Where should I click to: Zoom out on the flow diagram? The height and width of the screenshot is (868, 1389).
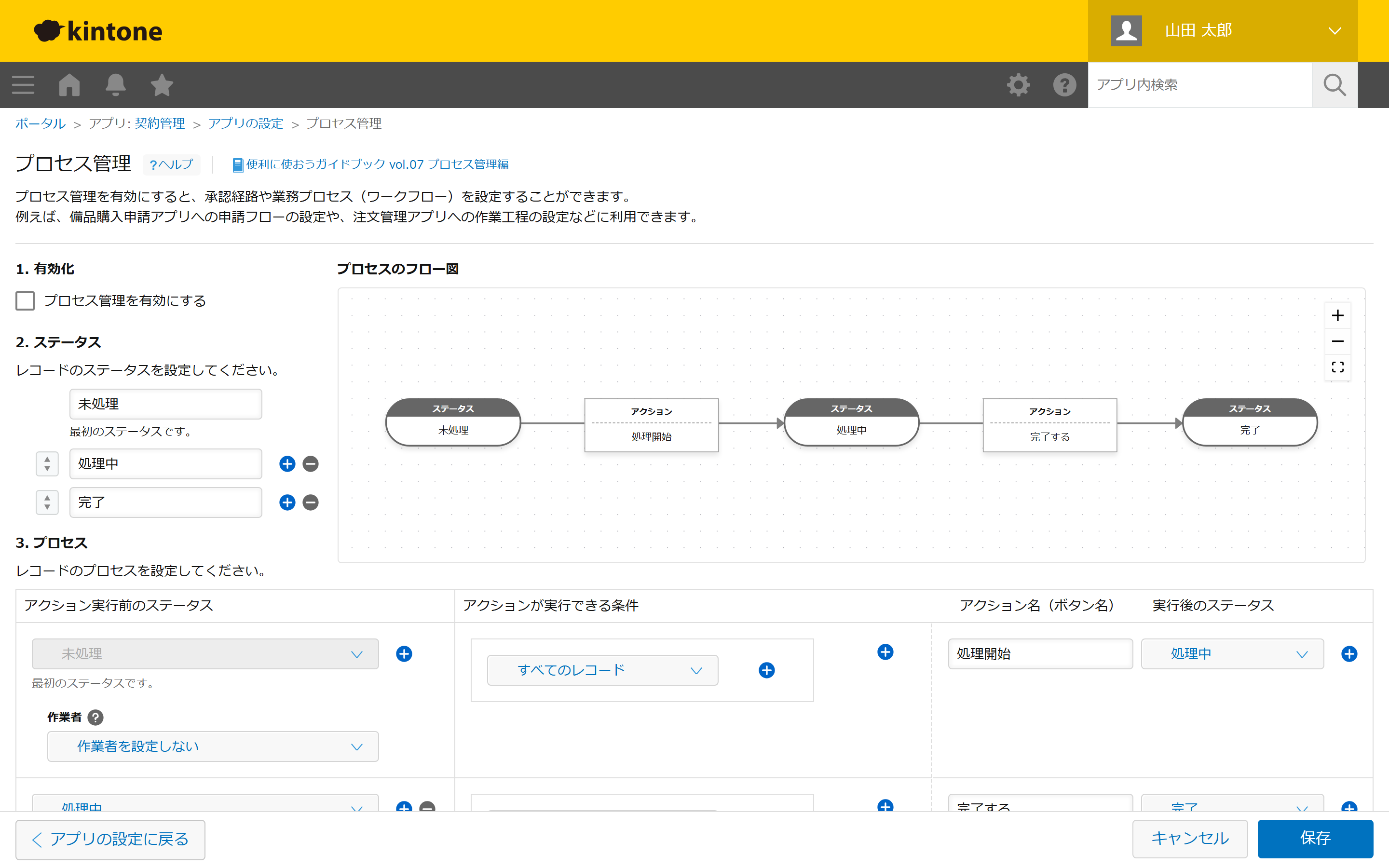point(1337,341)
